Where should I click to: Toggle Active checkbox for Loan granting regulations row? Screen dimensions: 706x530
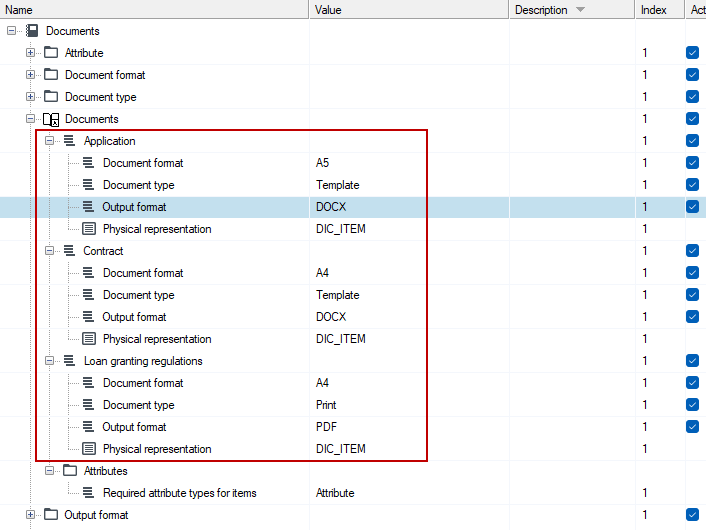(692, 361)
